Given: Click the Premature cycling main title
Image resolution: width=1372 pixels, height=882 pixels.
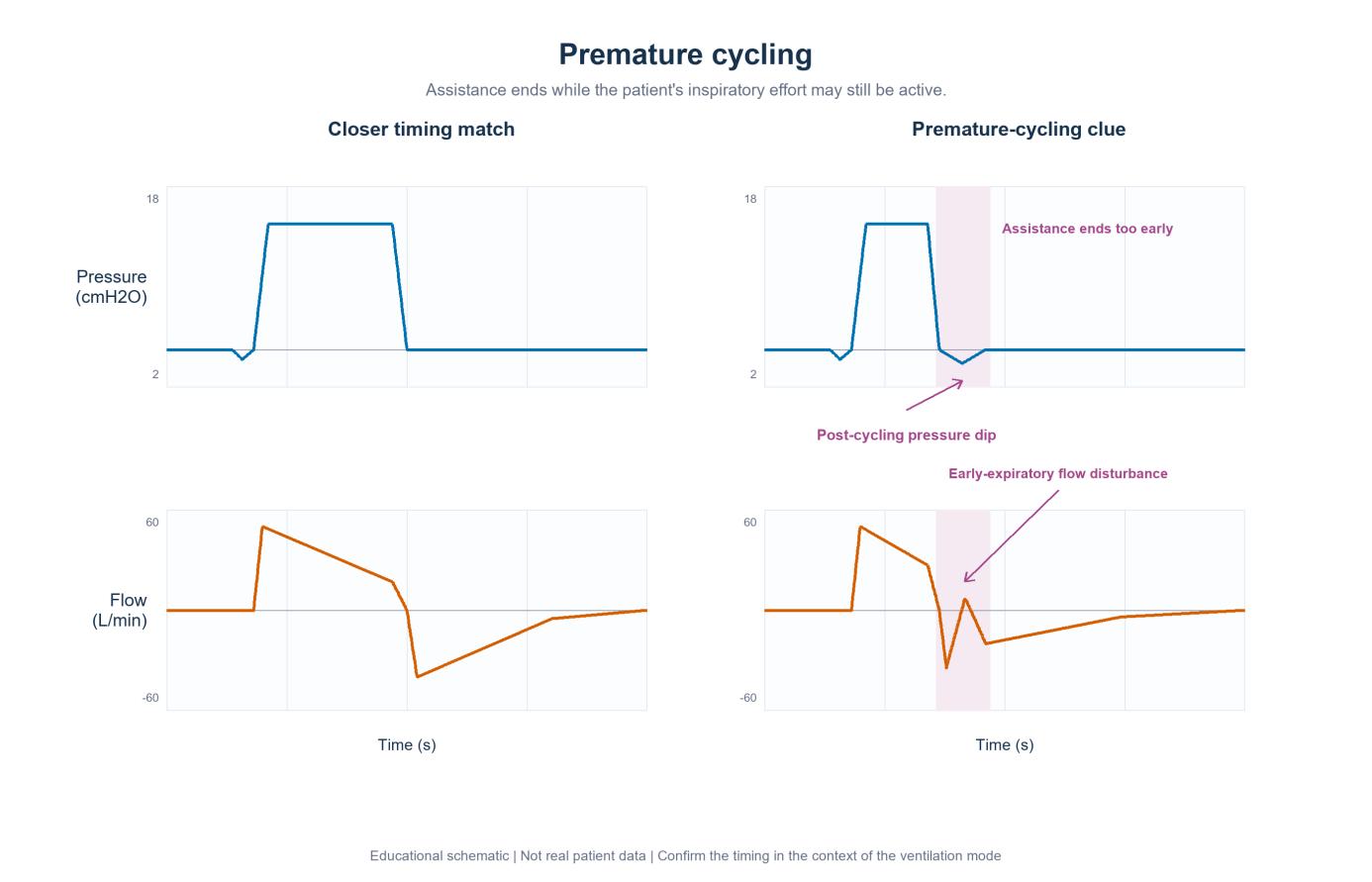Looking at the screenshot, I should click(x=685, y=54).
